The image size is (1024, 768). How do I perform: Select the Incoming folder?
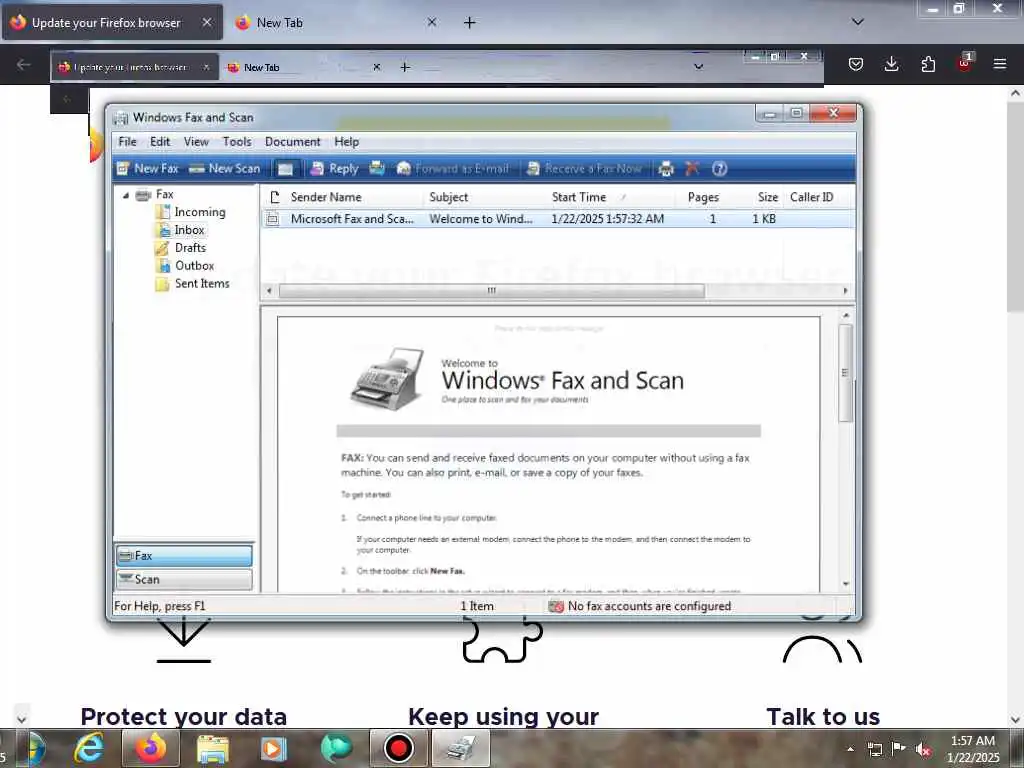coord(200,212)
